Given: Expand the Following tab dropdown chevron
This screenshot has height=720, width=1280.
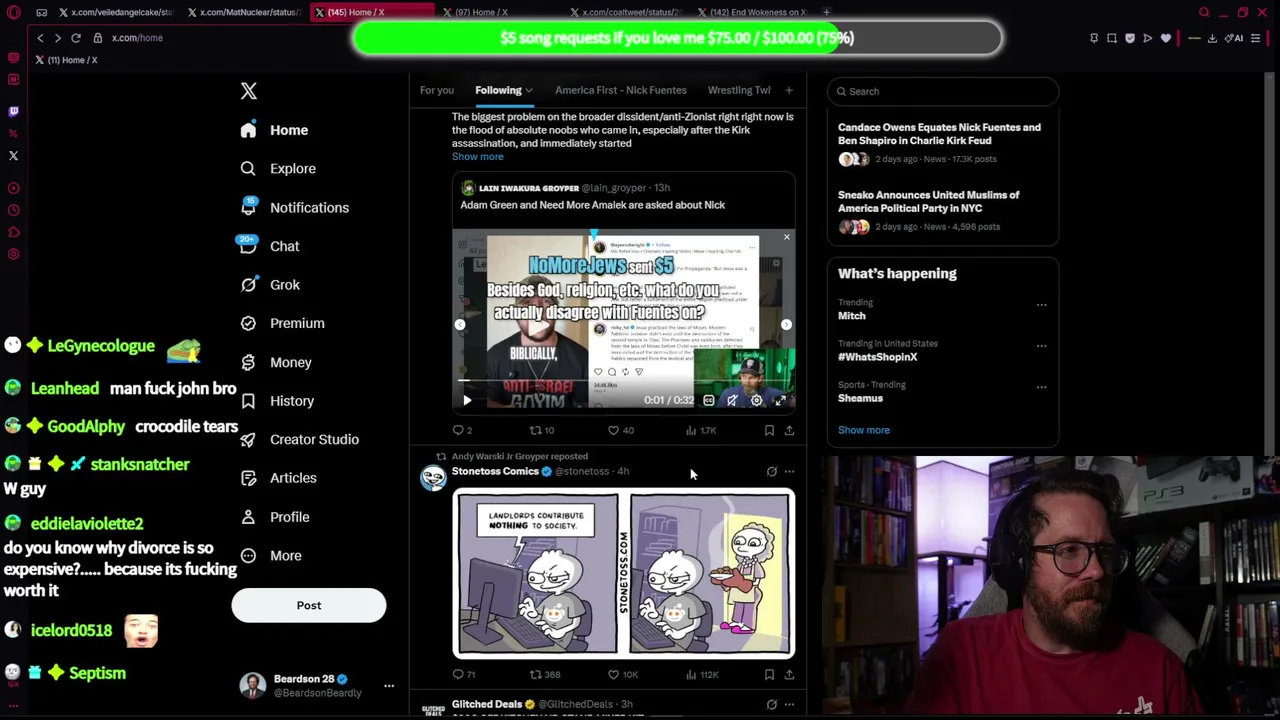Looking at the screenshot, I should click(x=528, y=91).
